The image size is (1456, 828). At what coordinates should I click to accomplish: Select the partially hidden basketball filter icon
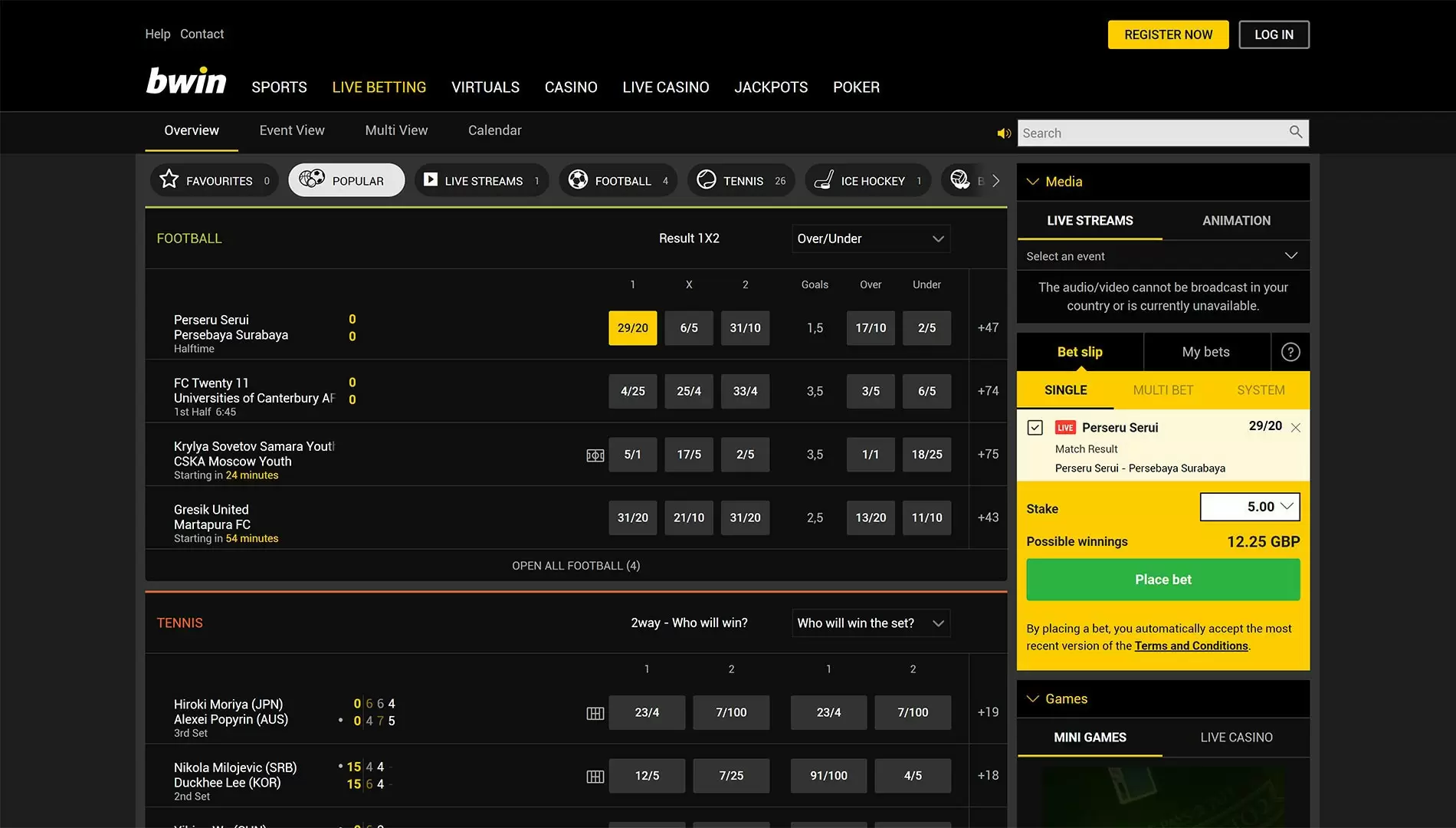[x=961, y=180]
